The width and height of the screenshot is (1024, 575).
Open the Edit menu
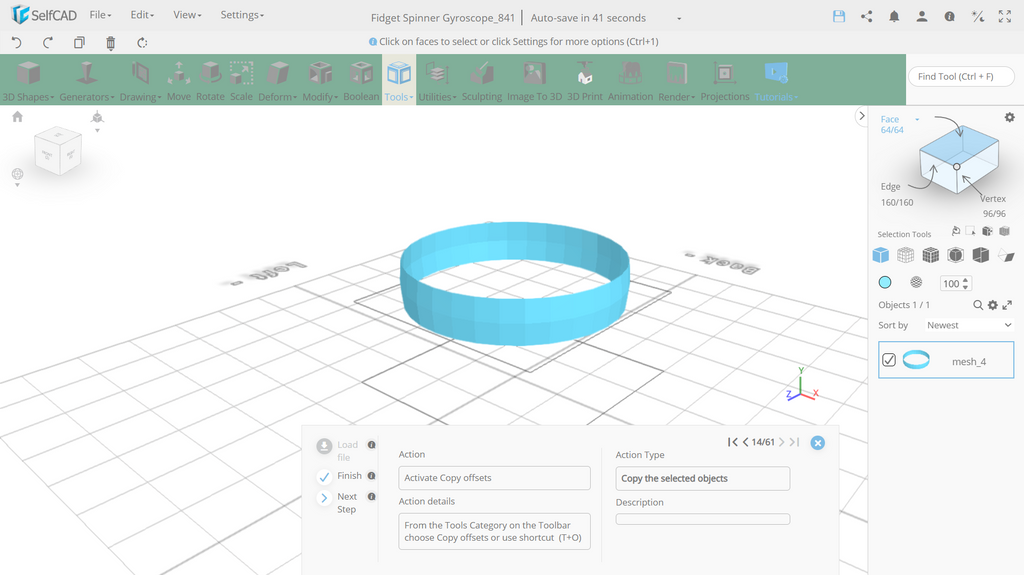tap(142, 14)
